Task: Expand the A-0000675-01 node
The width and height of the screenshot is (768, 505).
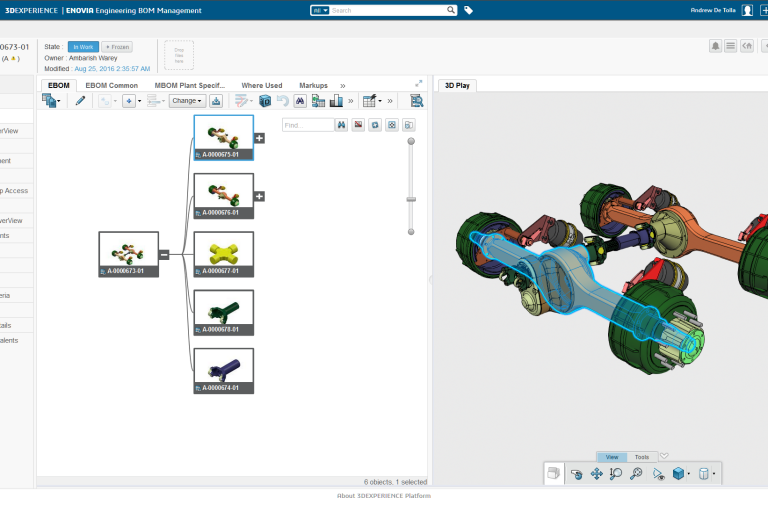Action: pos(259,138)
